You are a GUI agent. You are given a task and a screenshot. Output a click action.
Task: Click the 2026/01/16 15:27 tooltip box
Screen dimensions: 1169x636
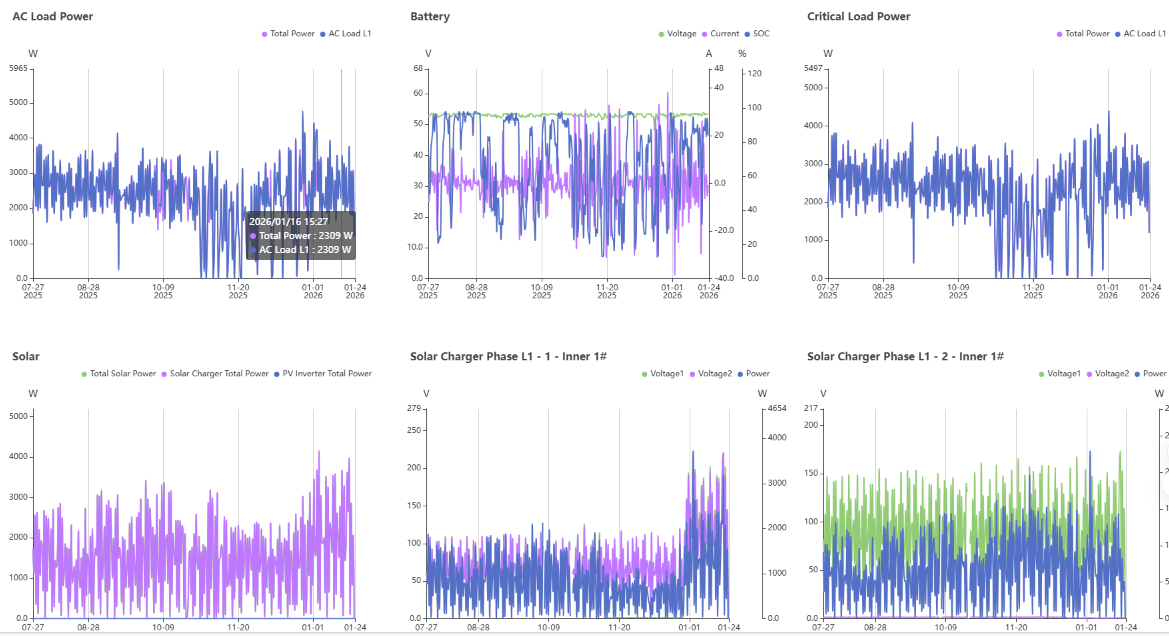[300, 235]
